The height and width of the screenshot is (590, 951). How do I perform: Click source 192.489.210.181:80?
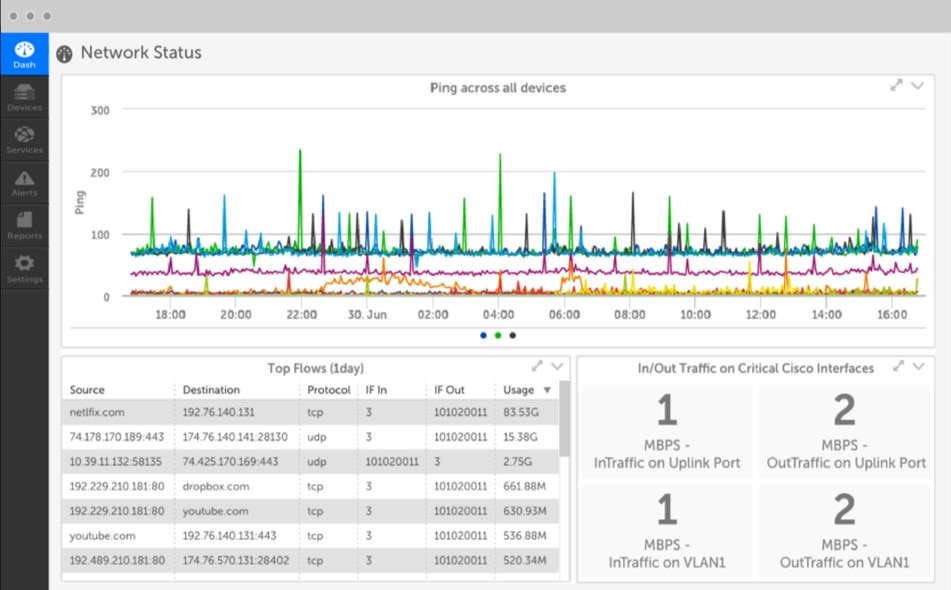117,561
